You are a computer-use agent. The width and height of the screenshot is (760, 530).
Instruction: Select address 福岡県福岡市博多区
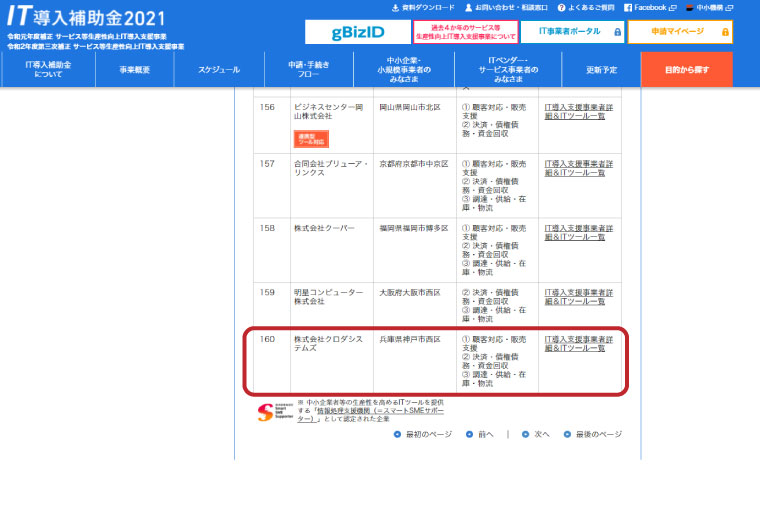coord(414,228)
